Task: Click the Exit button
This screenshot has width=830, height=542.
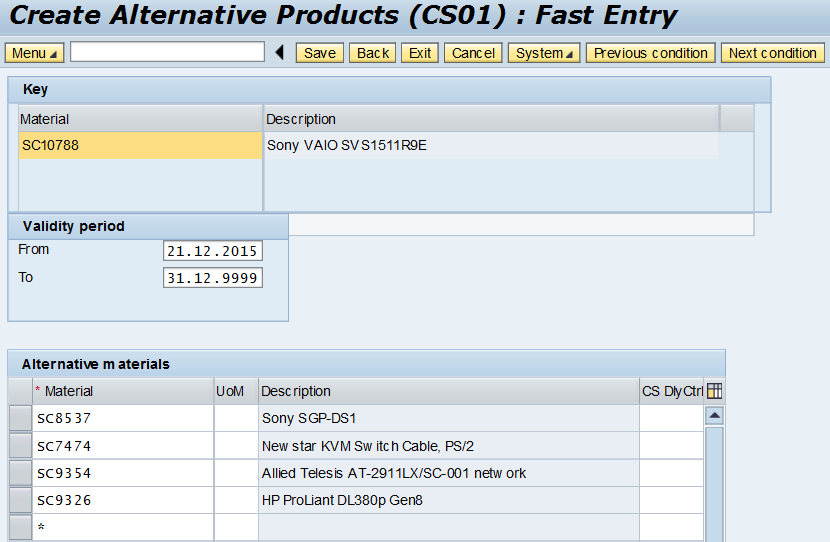Action: coord(420,53)
